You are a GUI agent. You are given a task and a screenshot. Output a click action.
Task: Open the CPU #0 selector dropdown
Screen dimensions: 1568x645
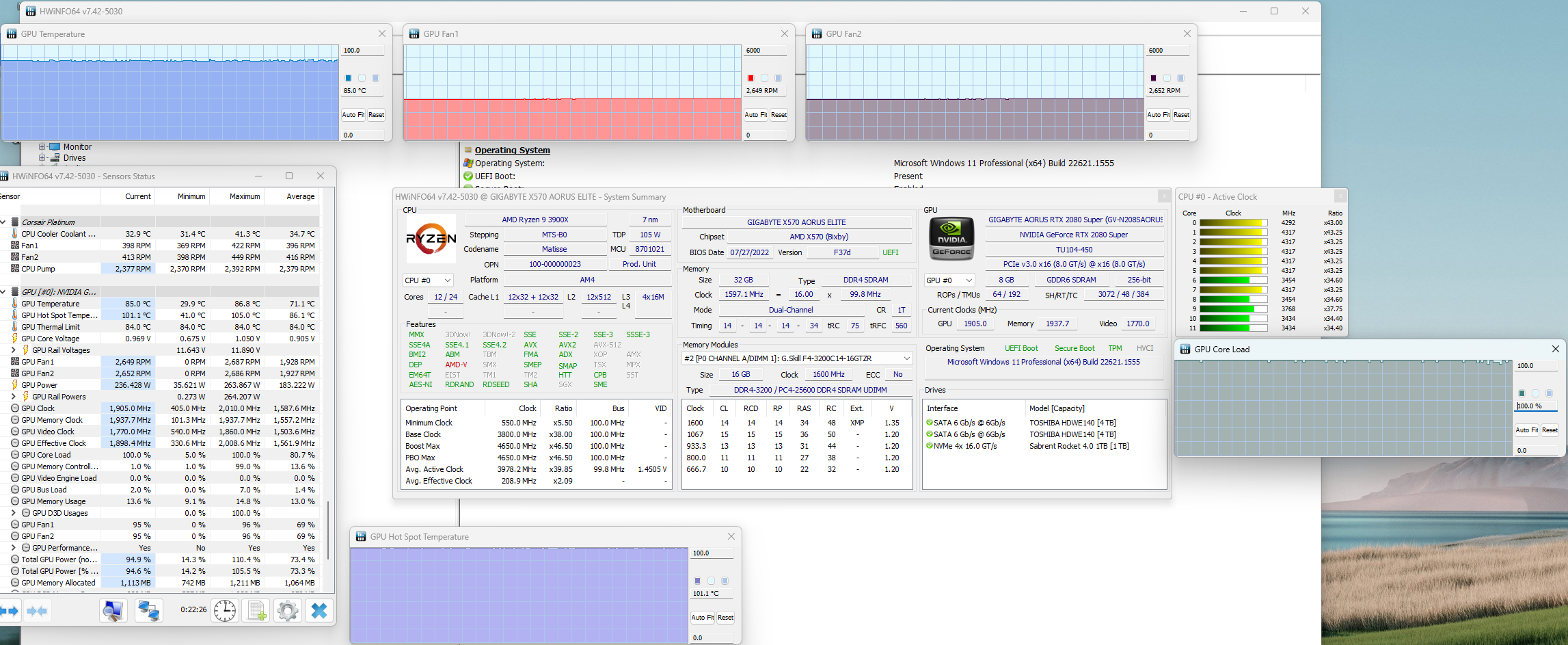pyautogui.click(x=428, y=280)
